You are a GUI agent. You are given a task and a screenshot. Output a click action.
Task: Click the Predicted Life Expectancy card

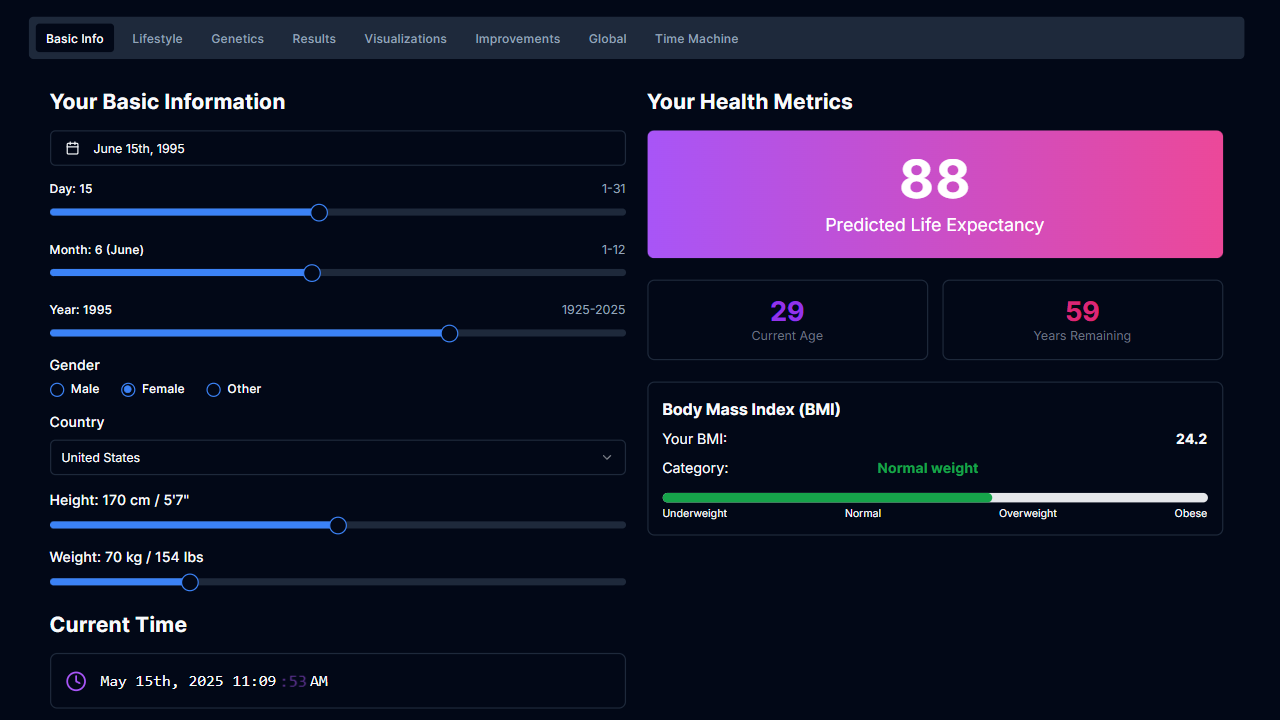(x=934, y=194)
